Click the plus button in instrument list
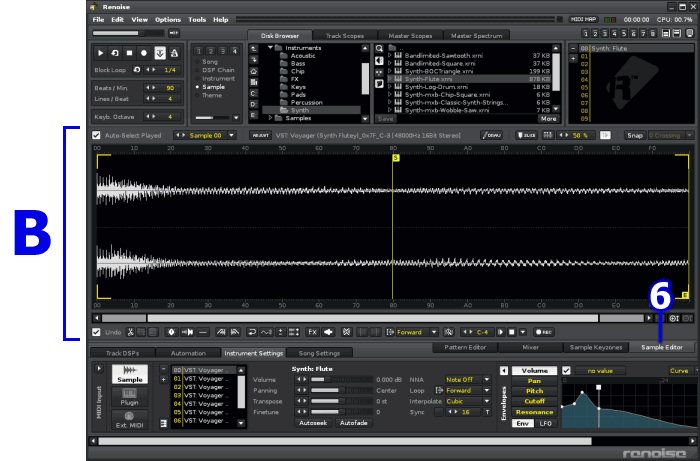This screenshot has height=461, width=700. click(574, 58)
